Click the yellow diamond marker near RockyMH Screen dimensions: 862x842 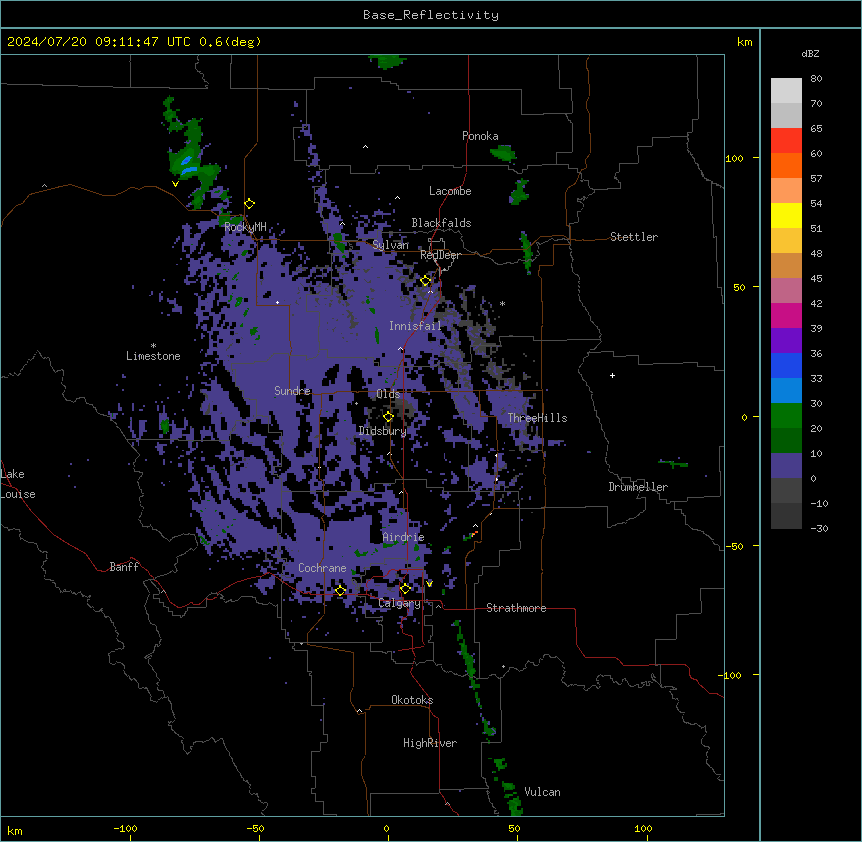coord(250,203)
